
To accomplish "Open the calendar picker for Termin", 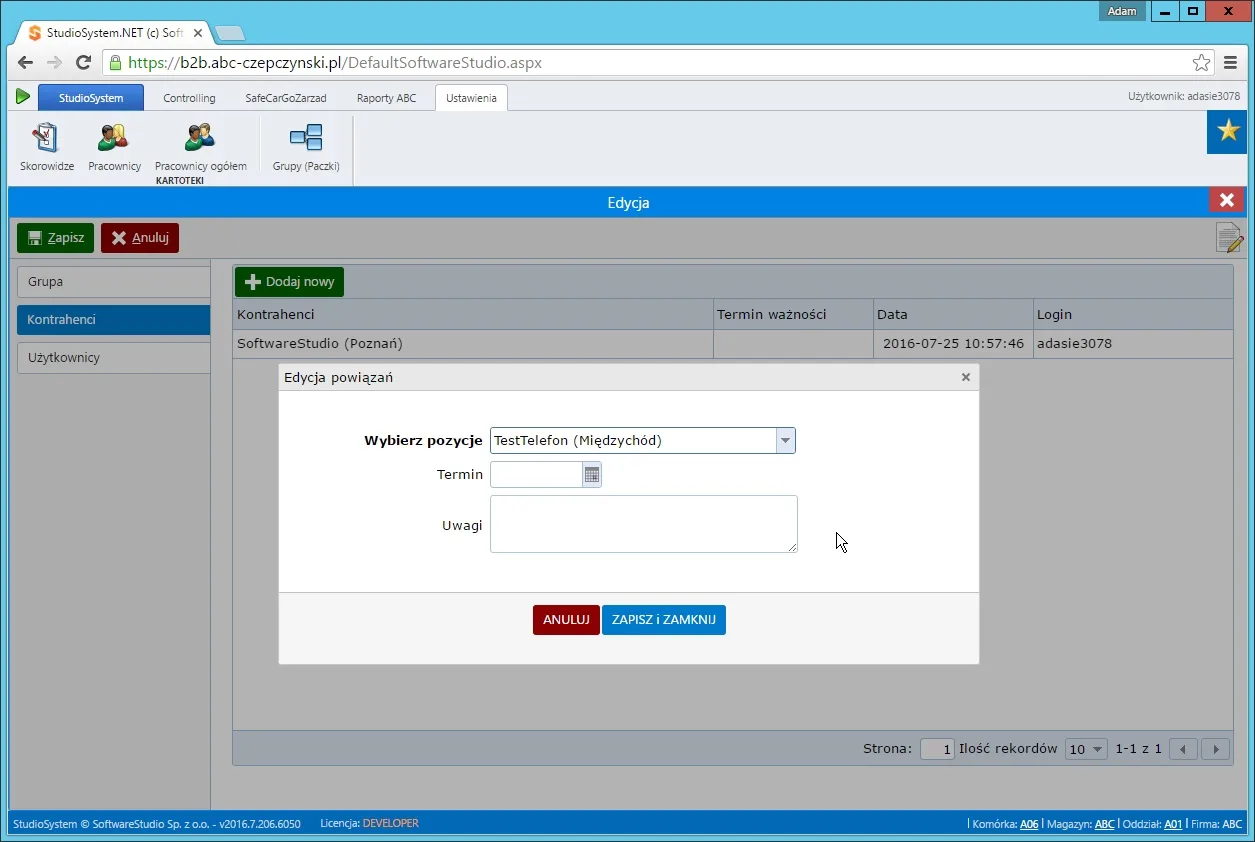I will click(592, 475).
